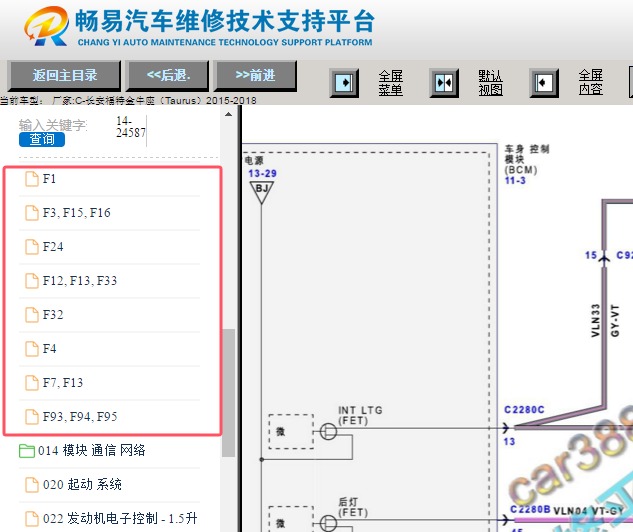The image size is (633, 532).
Task: Click the document icon beside F4
Action: pos(32,348)
